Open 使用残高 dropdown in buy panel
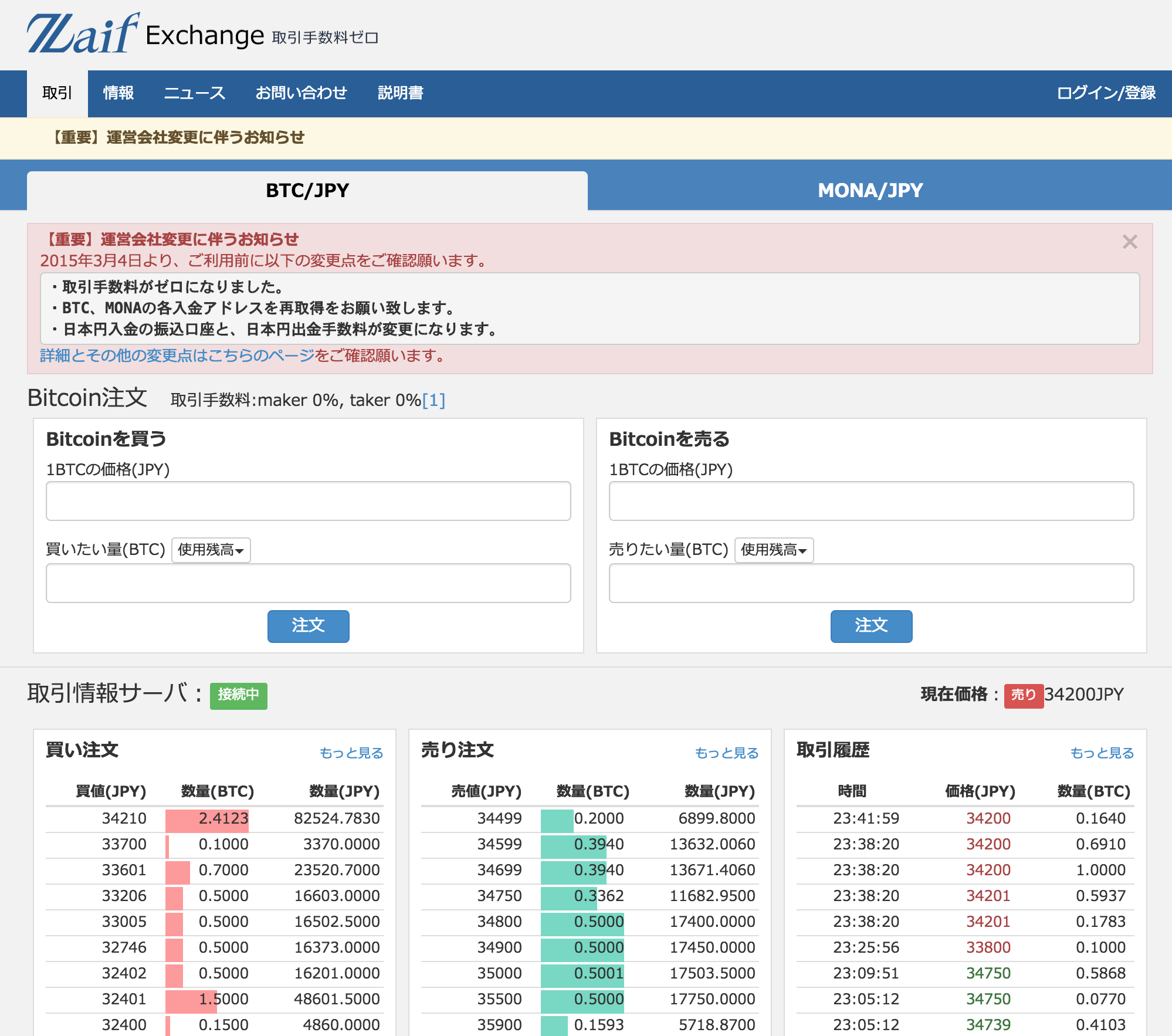This screenshot has width=1172, height=1036. point(211,550)
